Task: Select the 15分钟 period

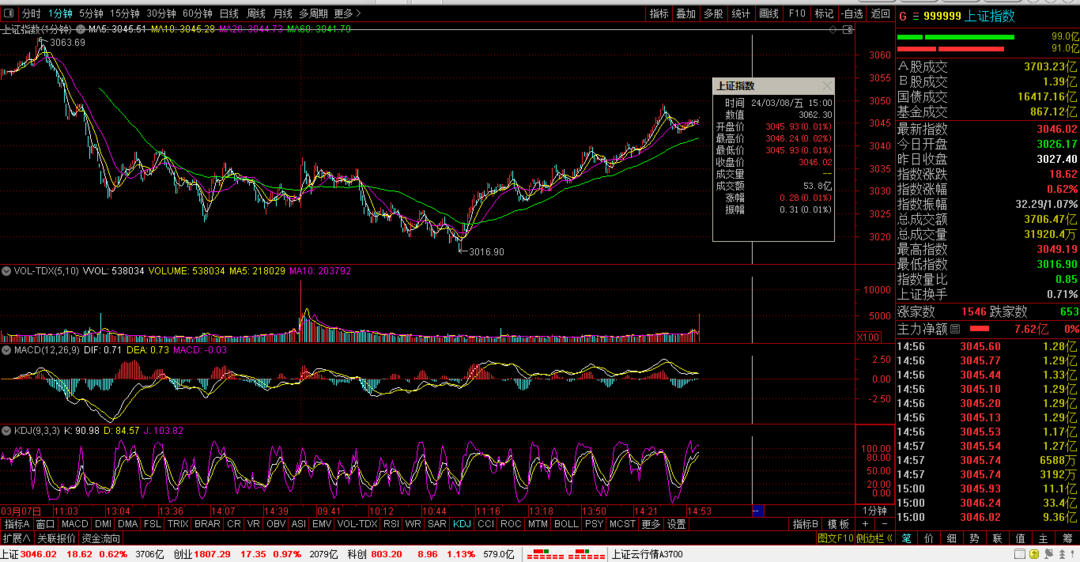Action: click(x=125, y=13)
